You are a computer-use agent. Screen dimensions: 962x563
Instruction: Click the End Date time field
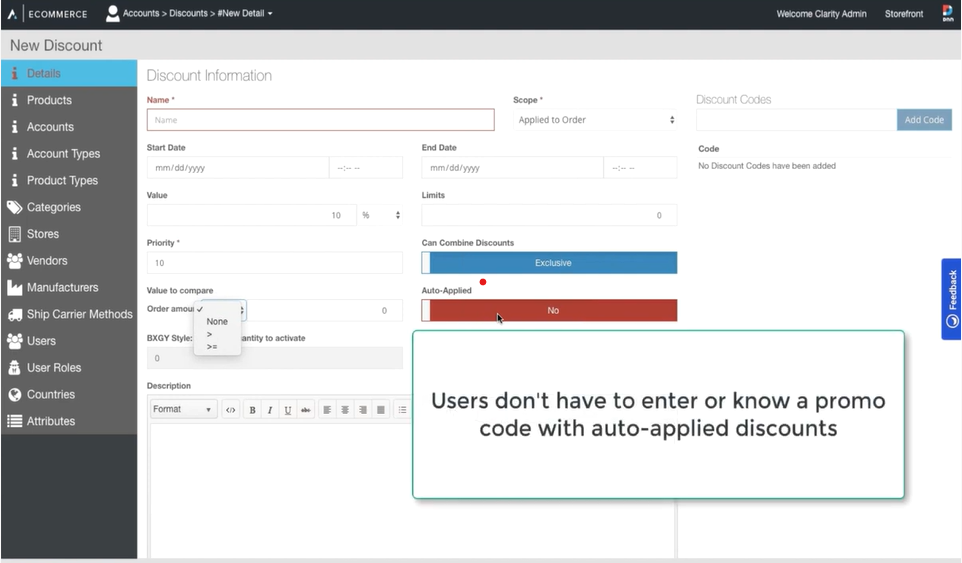point(641,167)
